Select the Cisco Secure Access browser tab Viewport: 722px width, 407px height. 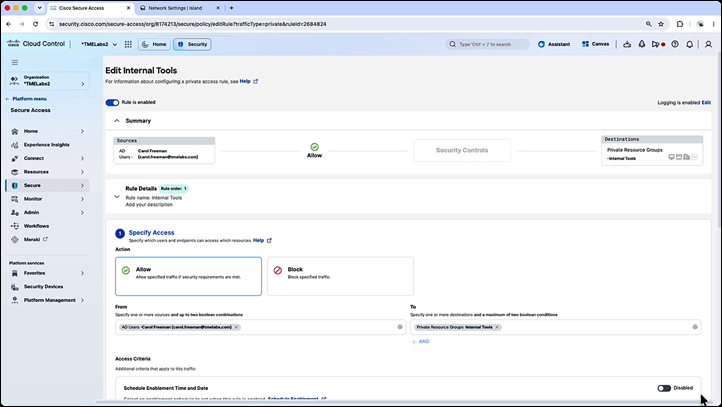(90, 8)
